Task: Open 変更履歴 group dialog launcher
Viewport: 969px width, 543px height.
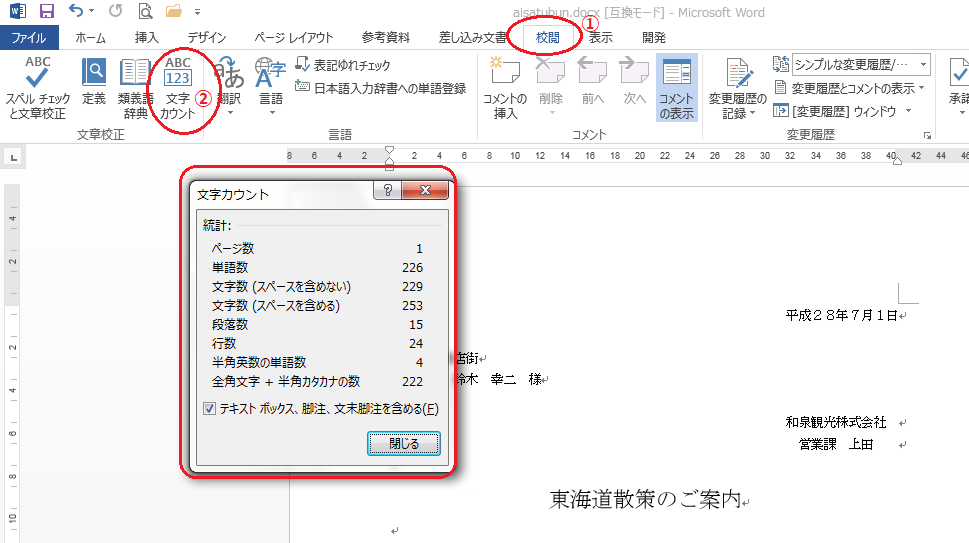Action: pyautogui.click(x=927, y=135)
